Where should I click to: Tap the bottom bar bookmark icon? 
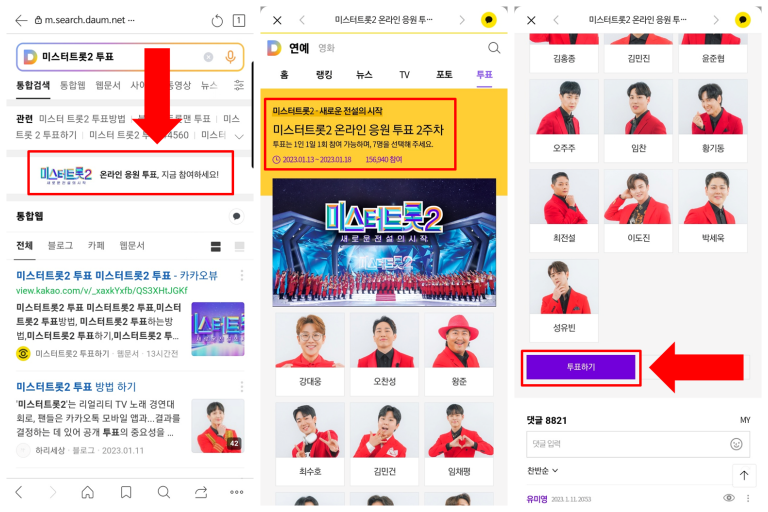[126, 492]
